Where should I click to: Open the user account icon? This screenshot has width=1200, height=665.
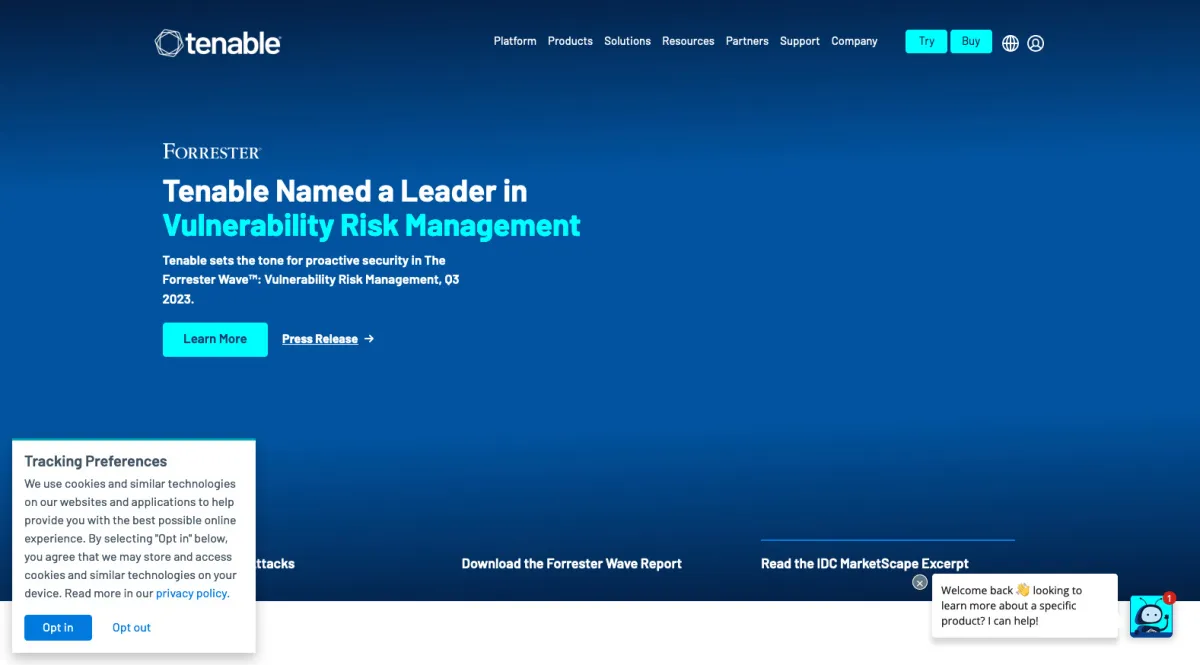pos(1036,43)
